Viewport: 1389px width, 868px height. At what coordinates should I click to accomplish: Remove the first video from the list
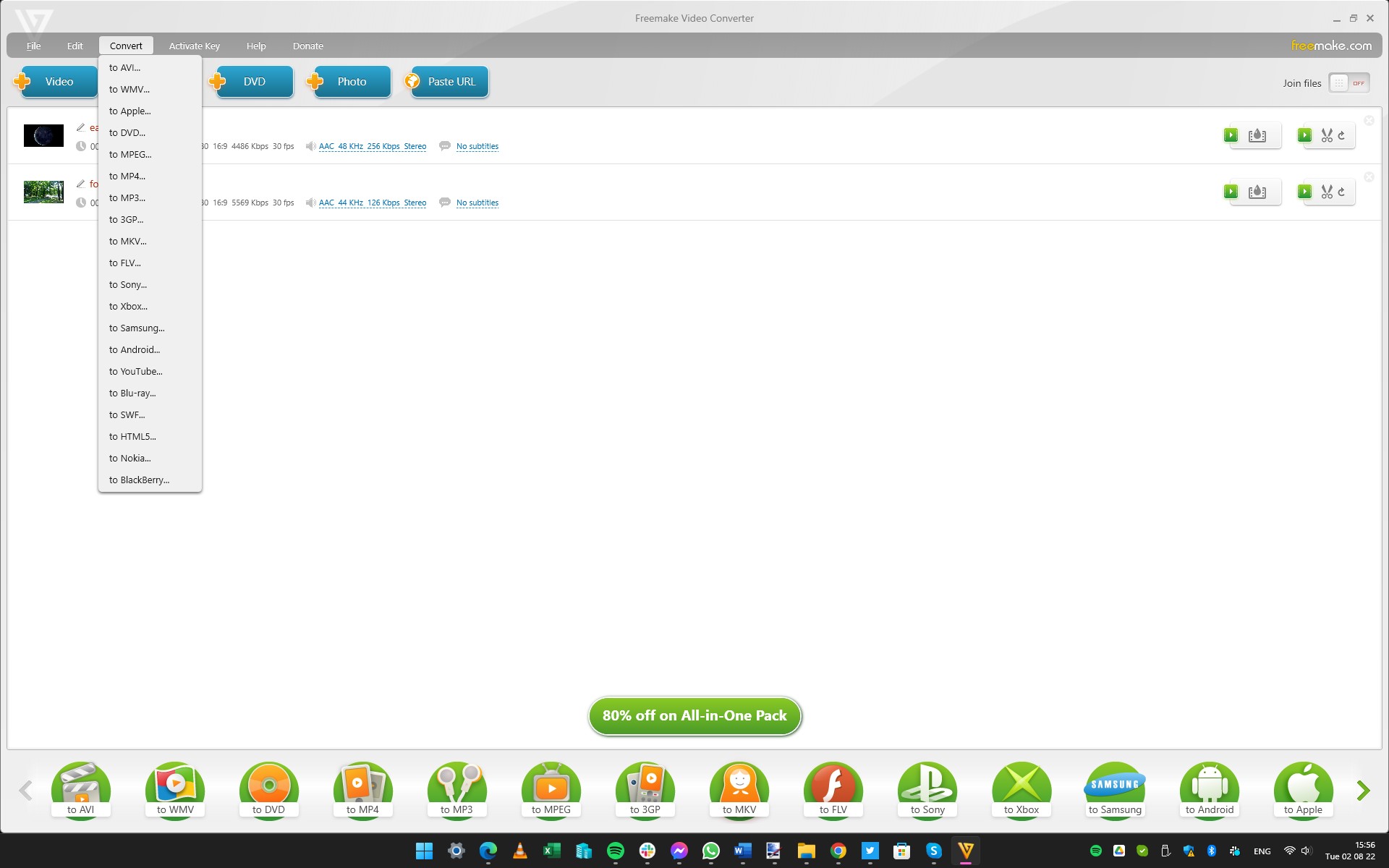(x=1369, y=120)
